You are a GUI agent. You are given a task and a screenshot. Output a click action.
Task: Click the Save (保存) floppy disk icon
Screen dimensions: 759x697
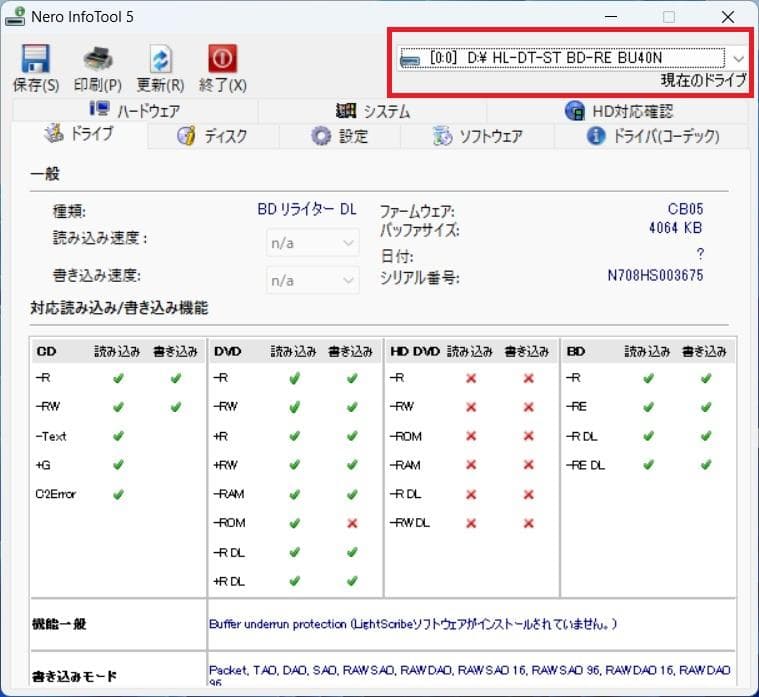click(36, 59)
